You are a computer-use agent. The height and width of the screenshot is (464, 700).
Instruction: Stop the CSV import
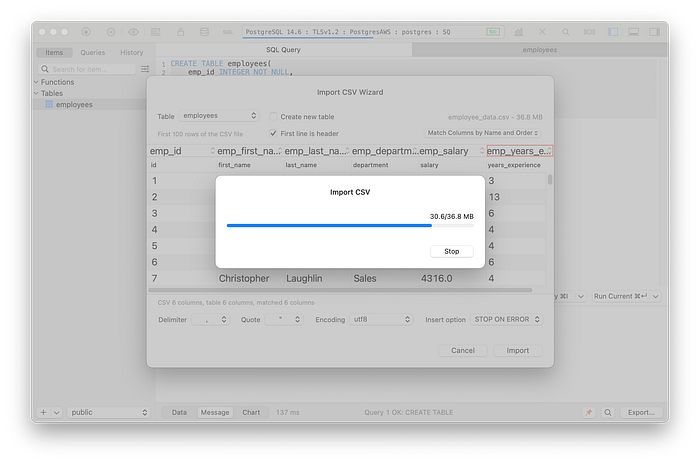451,251
